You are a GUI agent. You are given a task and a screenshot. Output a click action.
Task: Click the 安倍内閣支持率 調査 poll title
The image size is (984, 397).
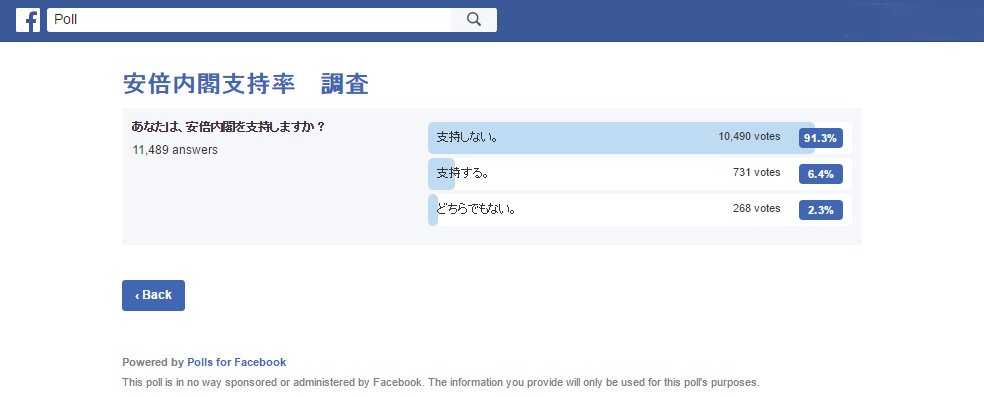245,83
